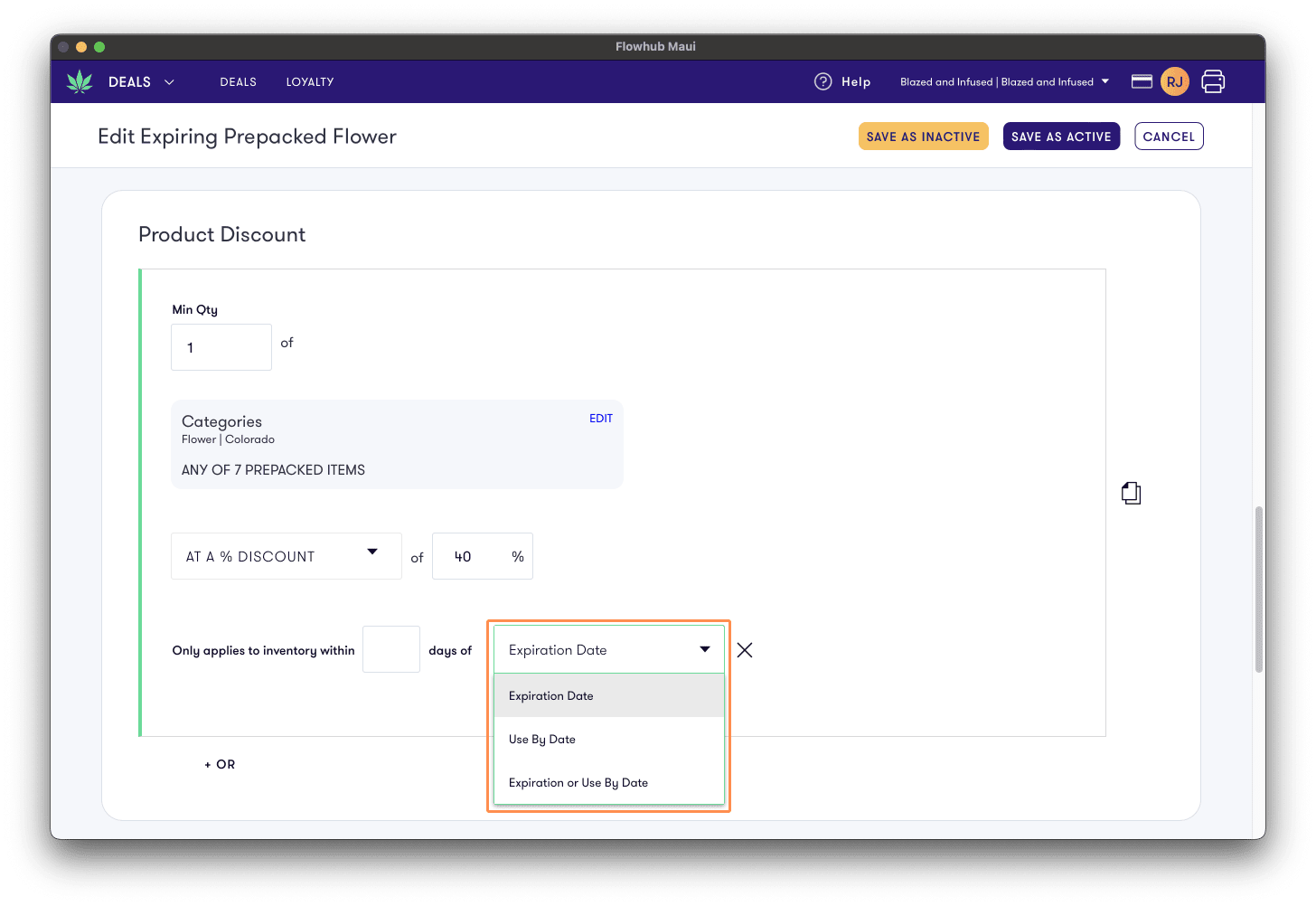Cancel editing the deal

[x=1169, y=137]
